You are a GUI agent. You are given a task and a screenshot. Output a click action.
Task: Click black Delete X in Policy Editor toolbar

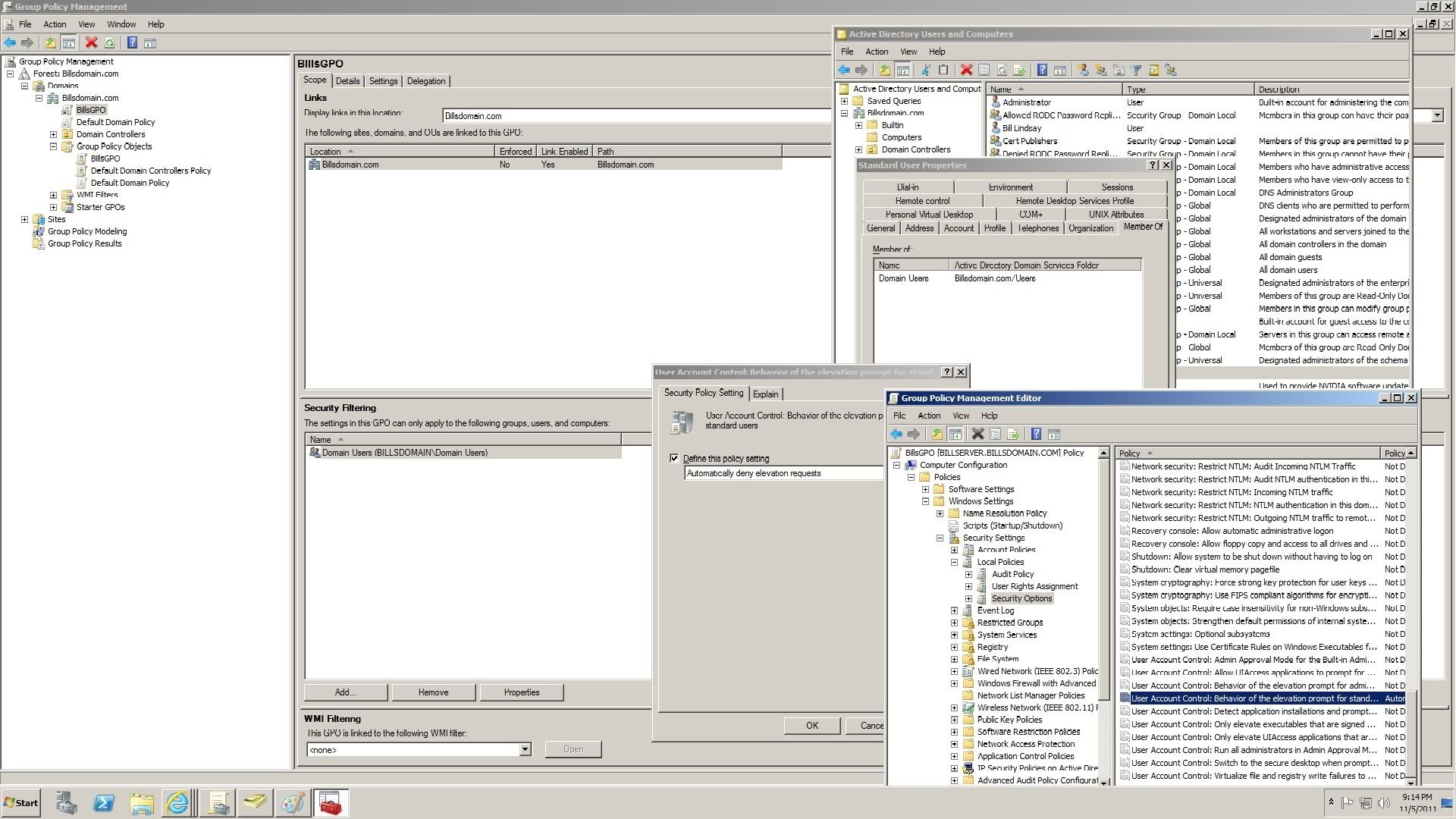pos(977,435)
